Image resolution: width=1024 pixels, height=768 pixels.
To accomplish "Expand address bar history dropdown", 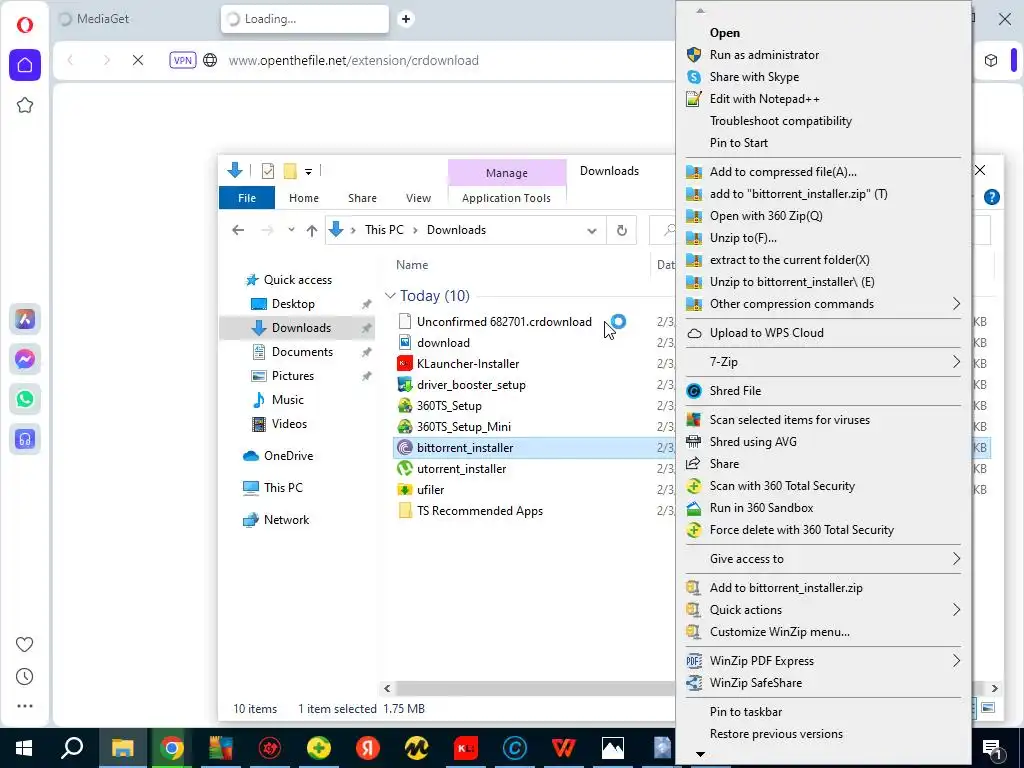I will click(x=592, y=231).
